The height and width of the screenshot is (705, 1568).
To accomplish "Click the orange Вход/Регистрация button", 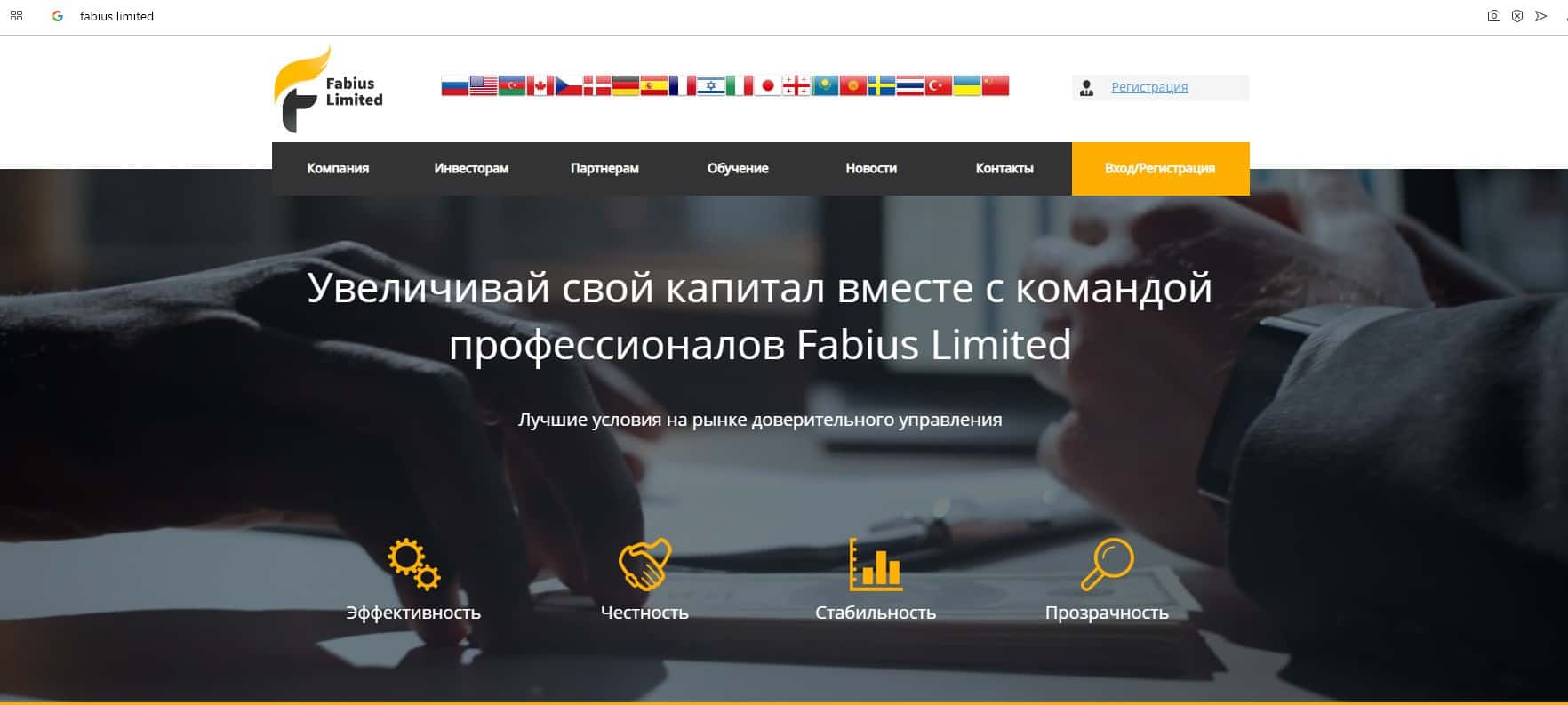I will coord(1160,168).
